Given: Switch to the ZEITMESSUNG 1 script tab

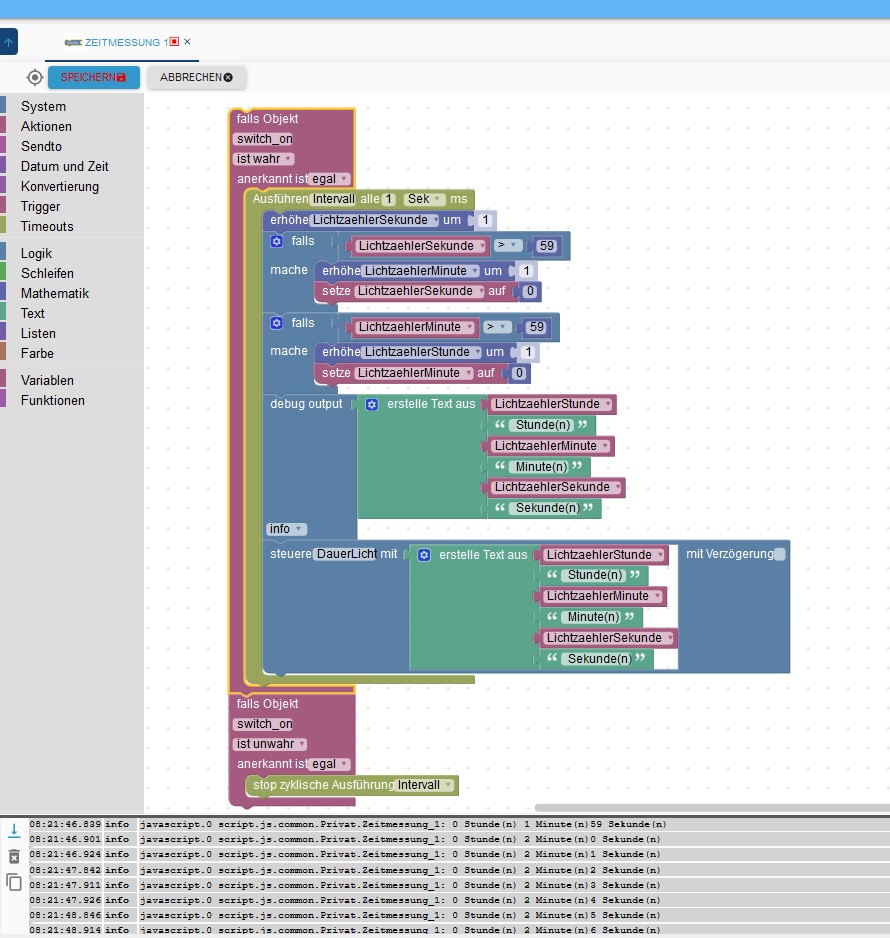Looking at the screenshot, I should tap(121, 42).
